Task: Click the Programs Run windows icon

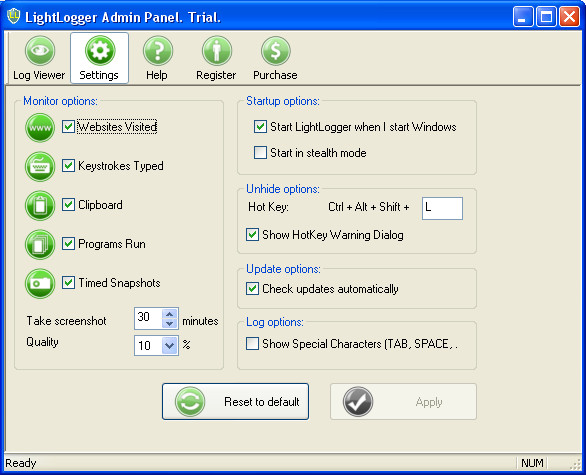Action: [40, 244]
